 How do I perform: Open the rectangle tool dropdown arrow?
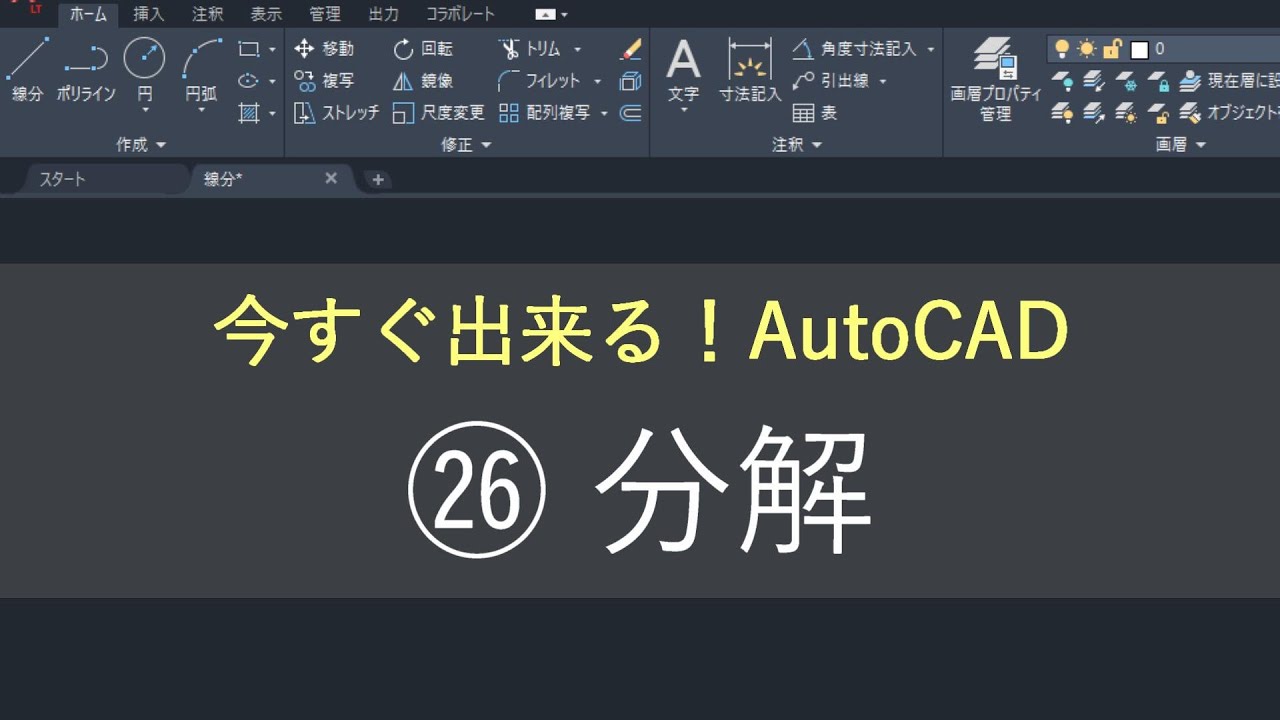click(x=272, y=49)
